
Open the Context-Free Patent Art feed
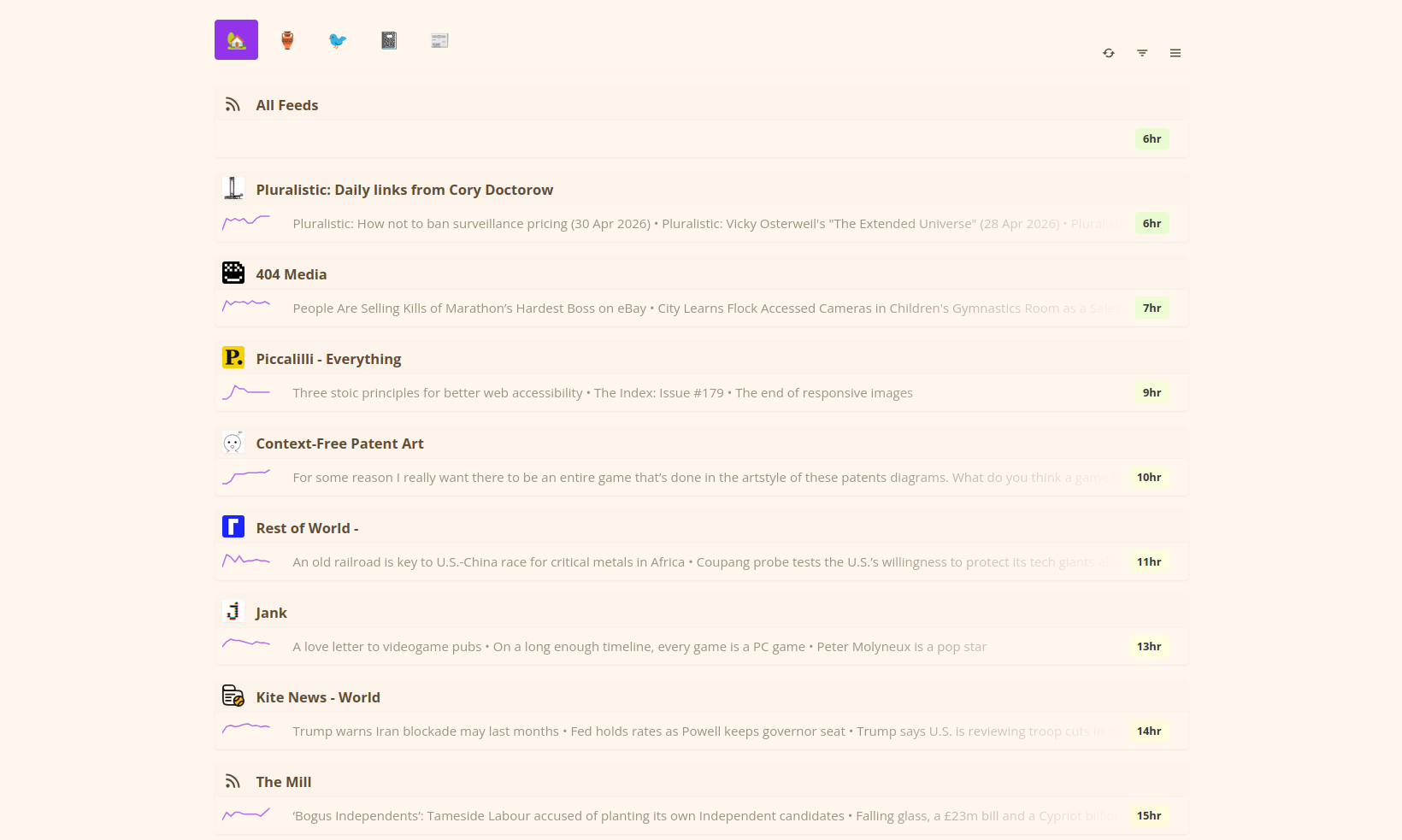[x=339, y=443]
